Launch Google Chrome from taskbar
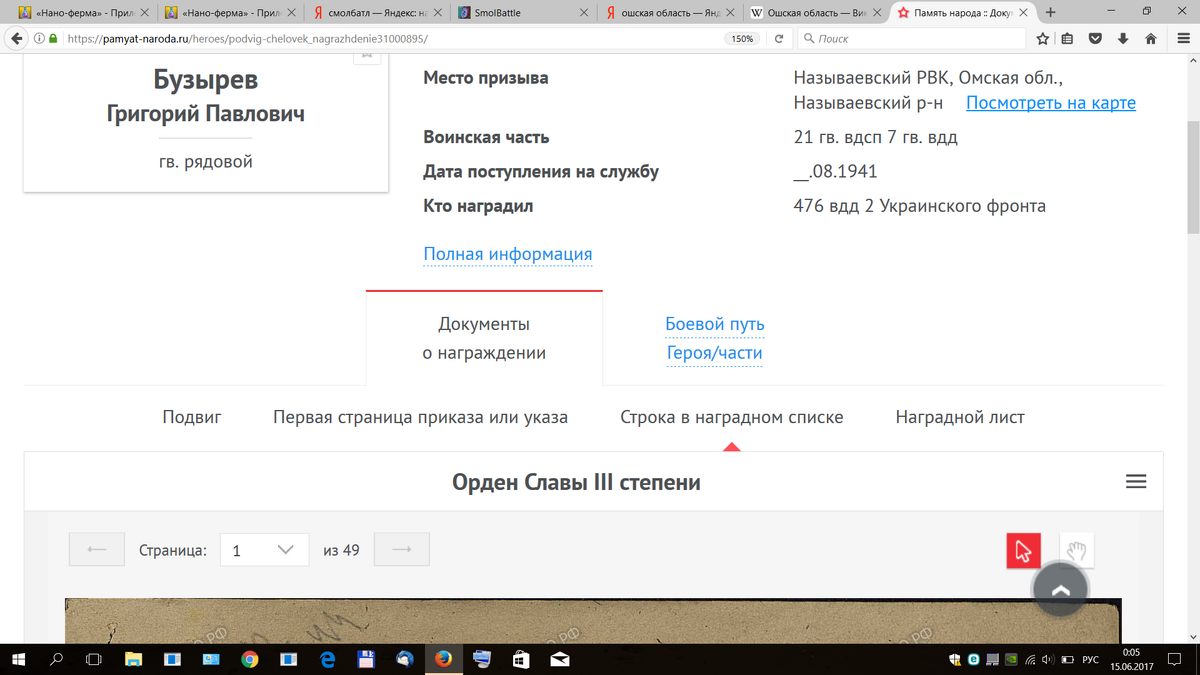Screen dimensions: 1200x675 click(249, 660)
